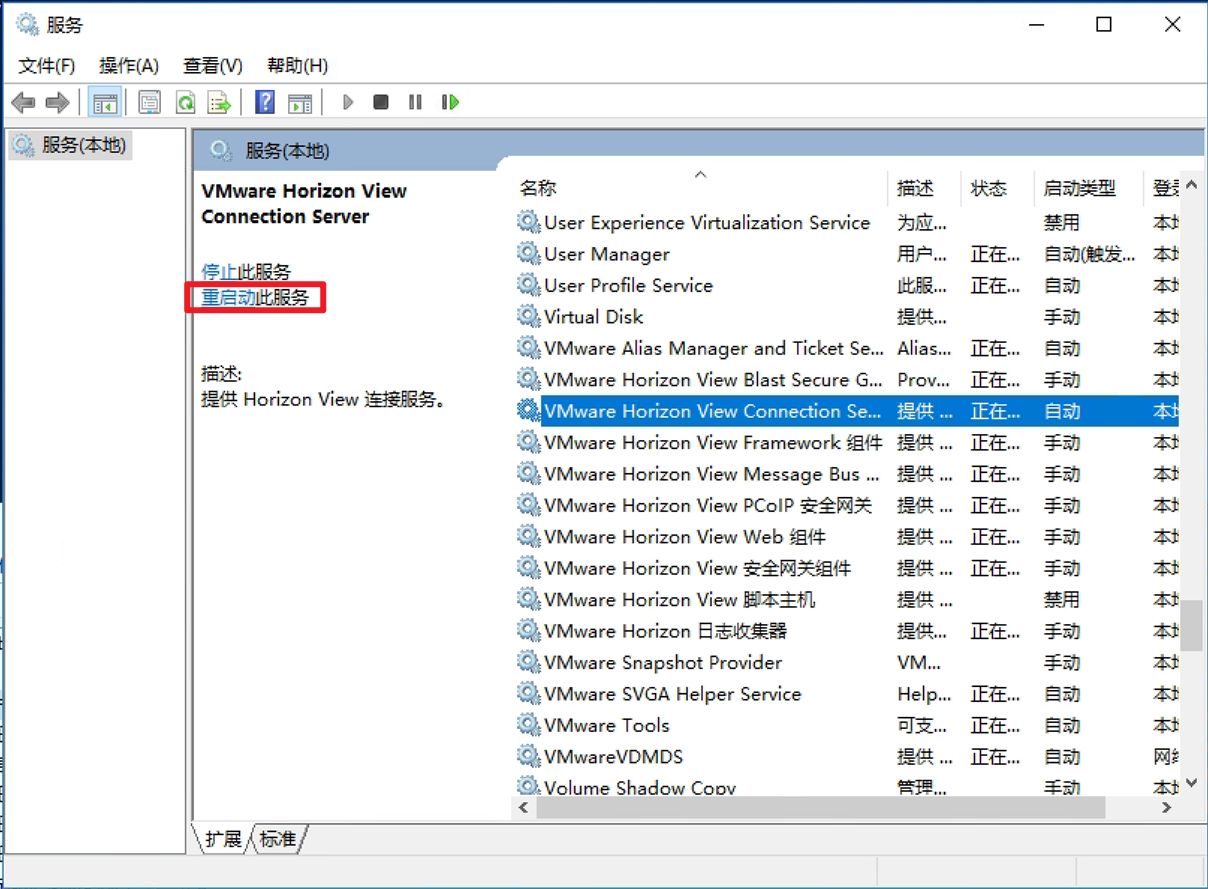Sort by the 名称 column header
This screenshot has height=889, width=1208.
[702, 188]
